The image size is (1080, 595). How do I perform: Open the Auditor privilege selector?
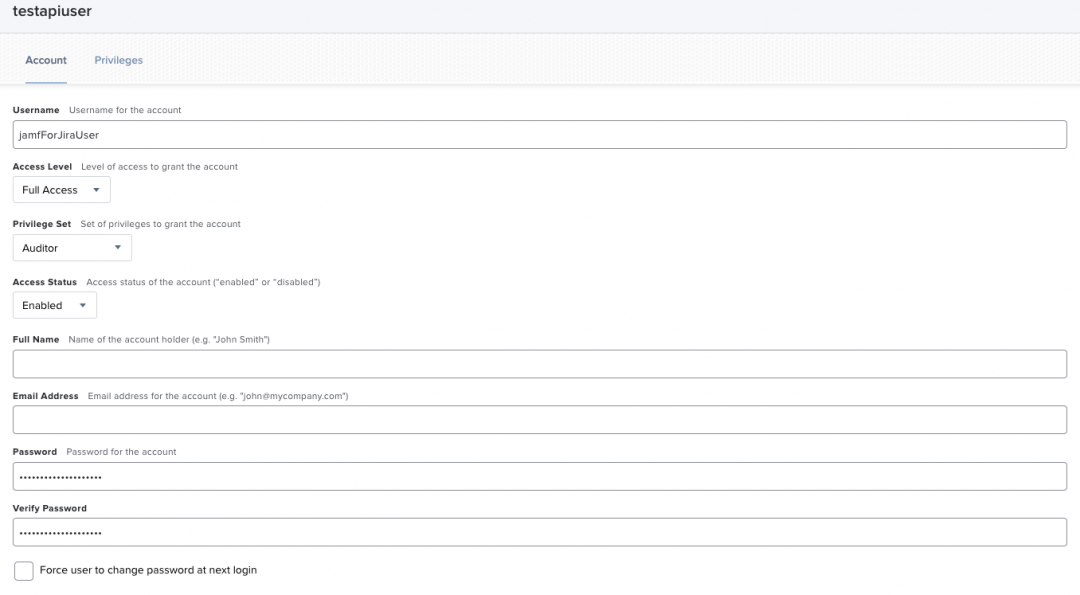pos(71,247)
